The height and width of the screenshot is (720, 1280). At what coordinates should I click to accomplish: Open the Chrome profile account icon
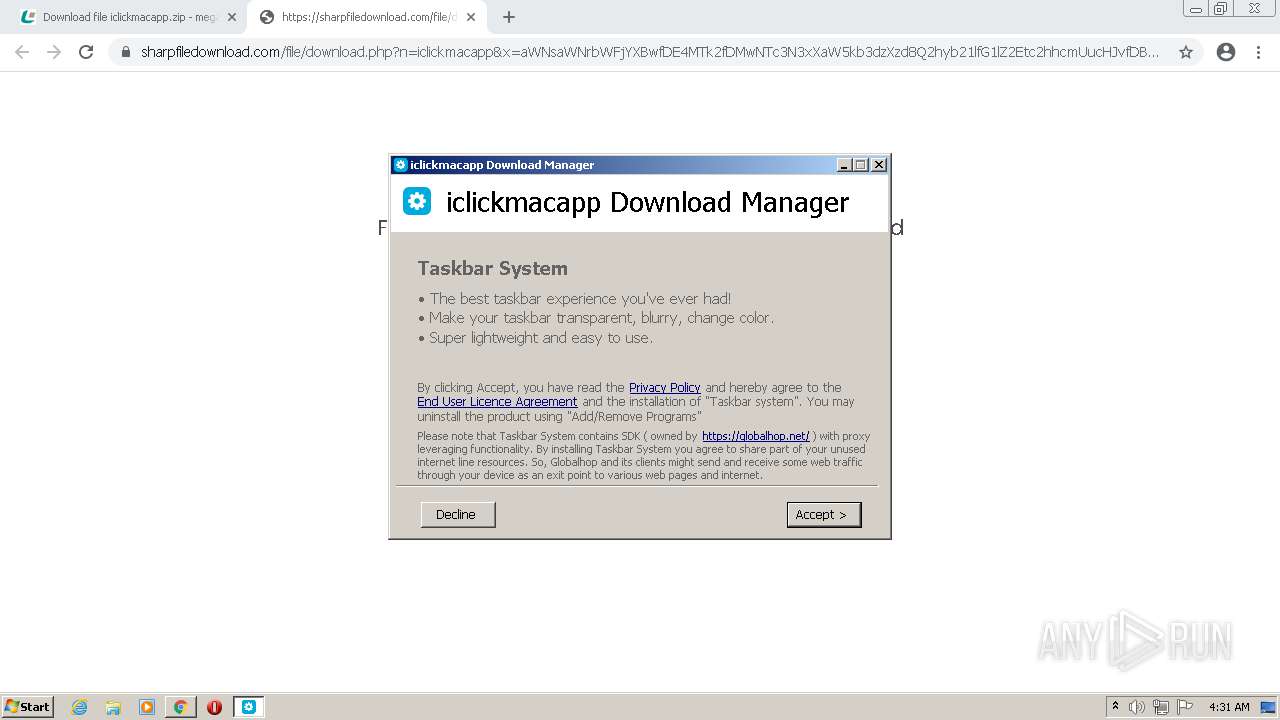coord(1226,52)
